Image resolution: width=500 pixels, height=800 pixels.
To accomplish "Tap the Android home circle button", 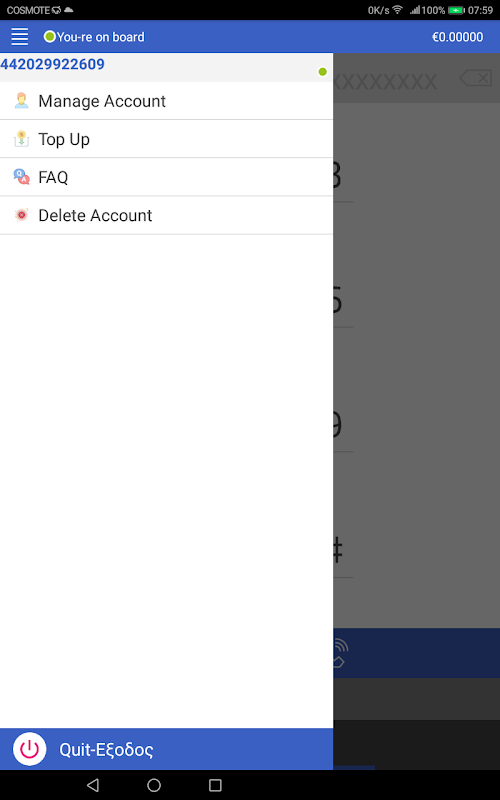I will [x=154, y=785].
